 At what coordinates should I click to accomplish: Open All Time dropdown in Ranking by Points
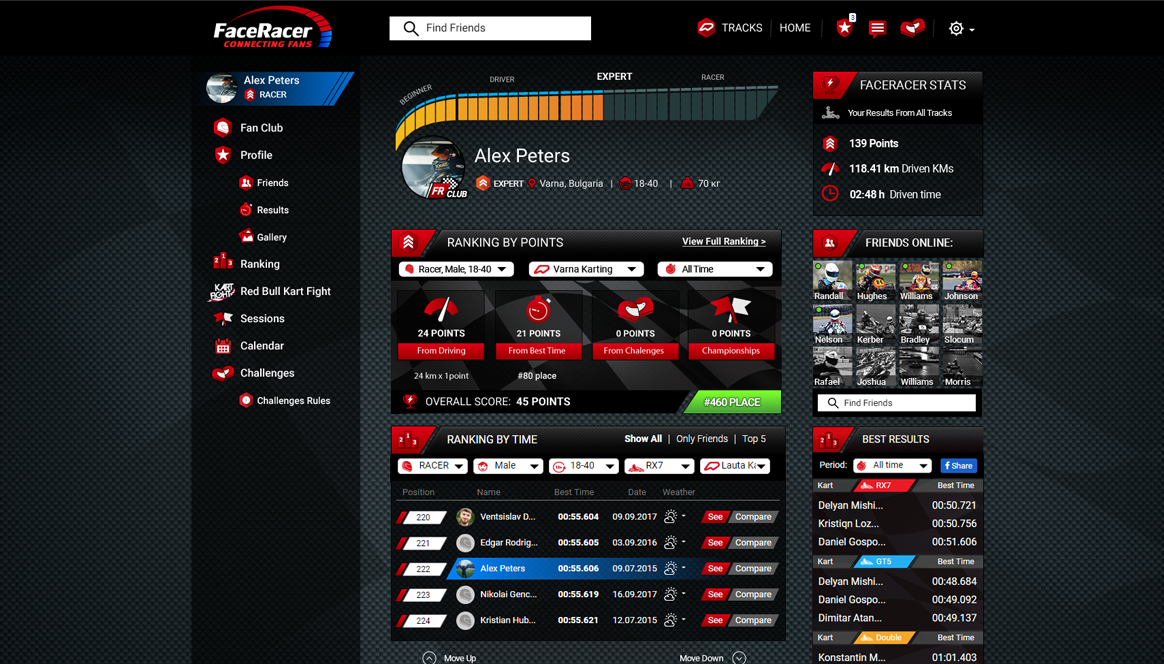click(x=715, y=270)
